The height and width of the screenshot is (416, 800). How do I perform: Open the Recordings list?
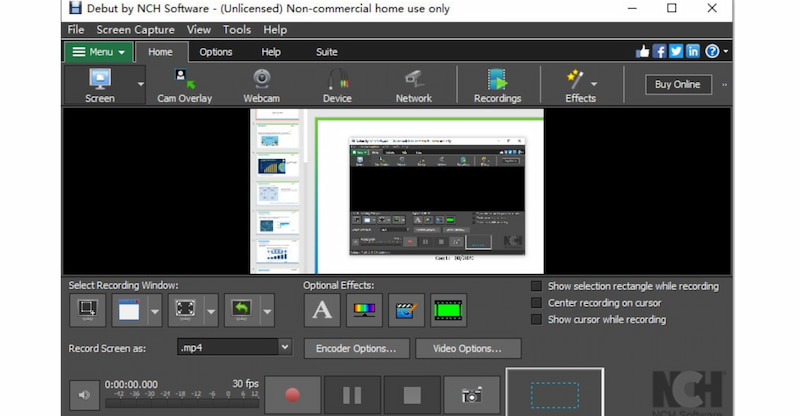(x=497, y=85)
